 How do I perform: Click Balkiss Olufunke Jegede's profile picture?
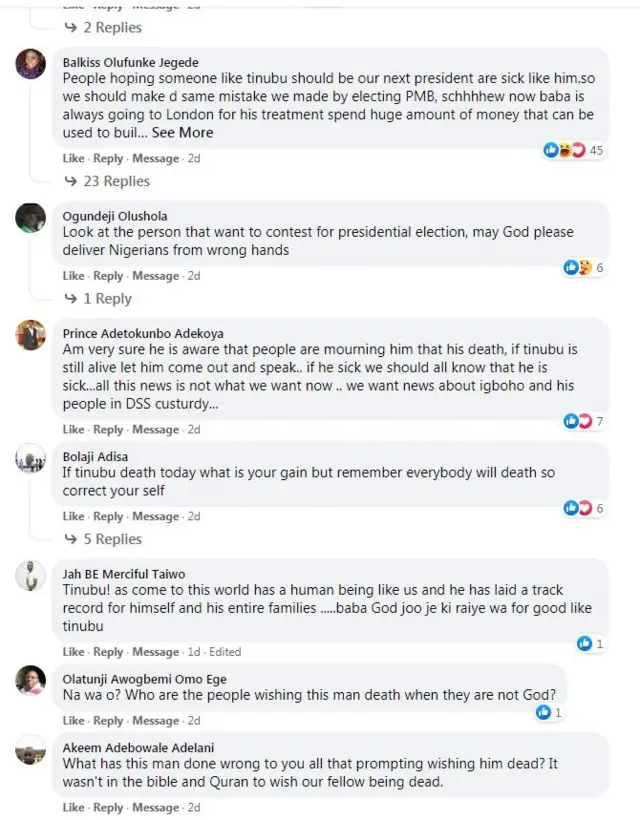[x=31, y=64]
